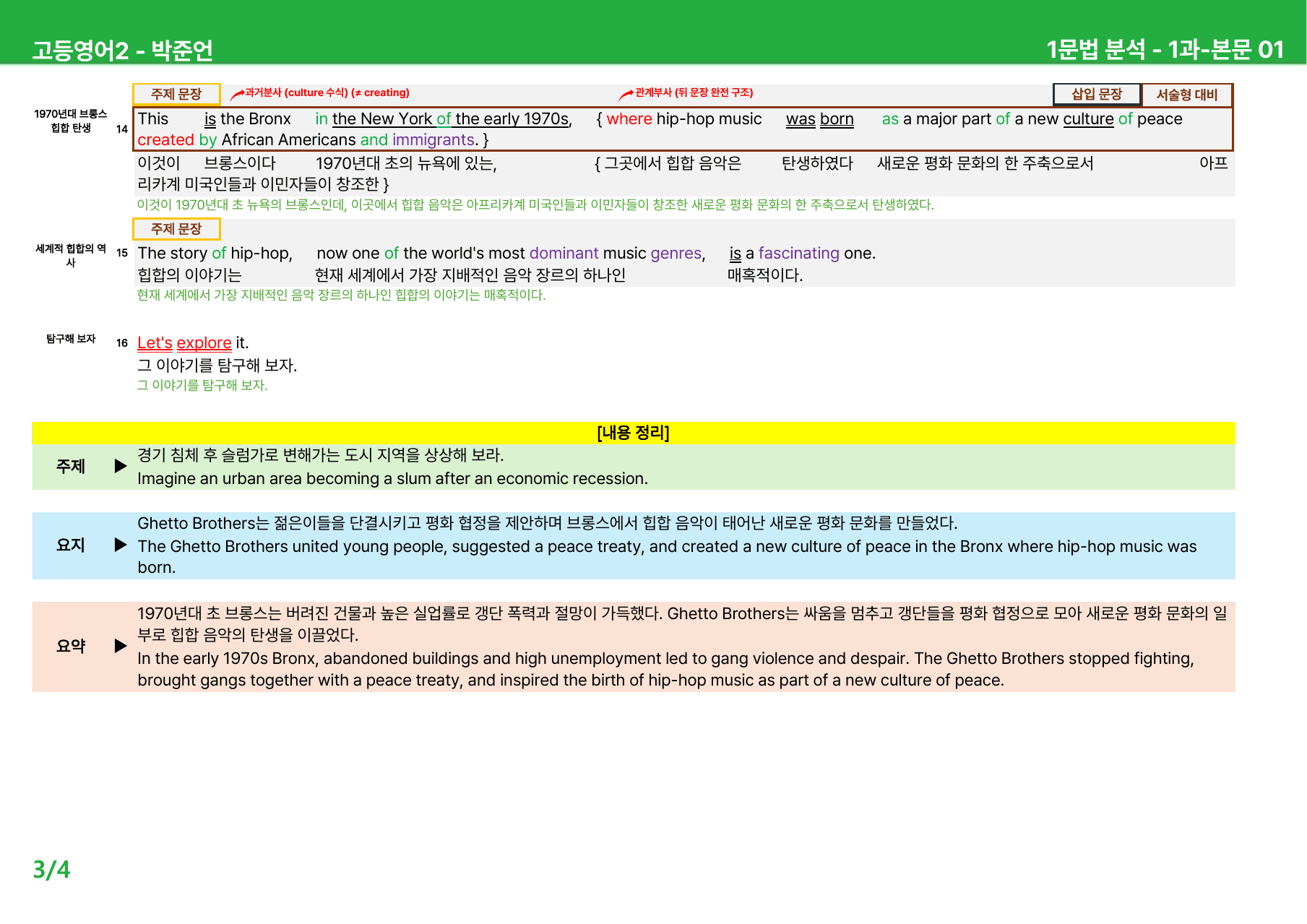1307x924 pixels.
Task: Click the underlined phrase 'was born'
Action: [820, 119]
